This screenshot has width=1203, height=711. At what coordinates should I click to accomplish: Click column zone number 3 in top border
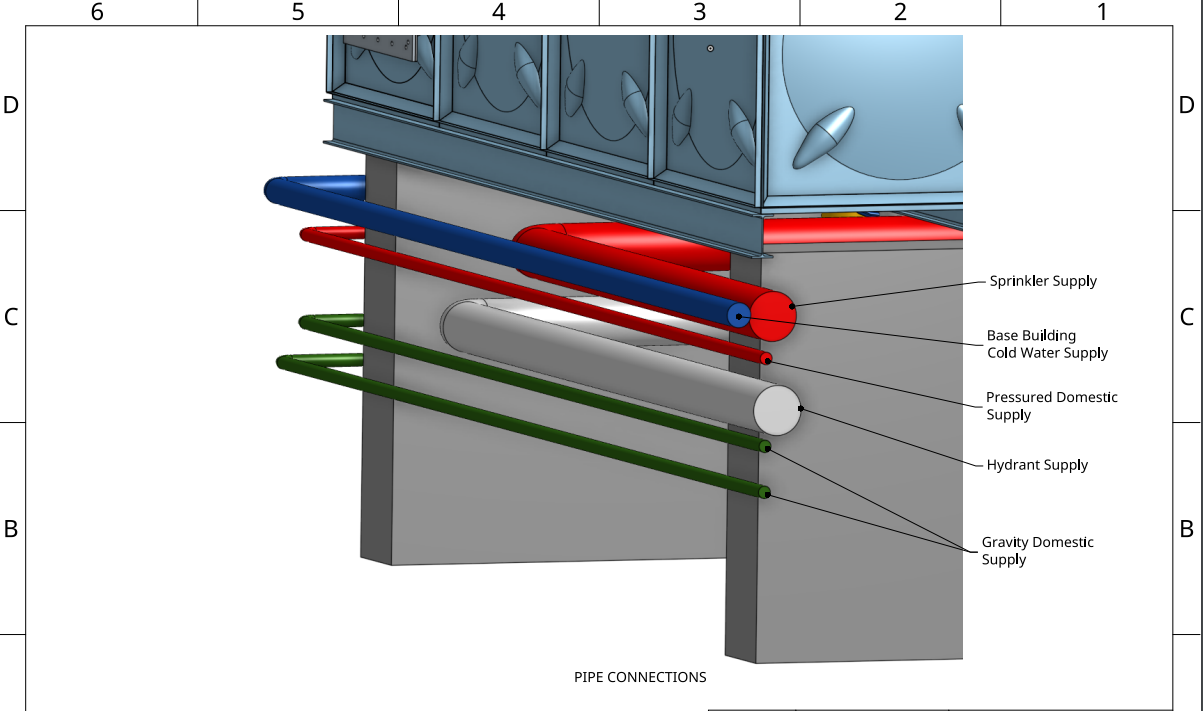point(700,12)
